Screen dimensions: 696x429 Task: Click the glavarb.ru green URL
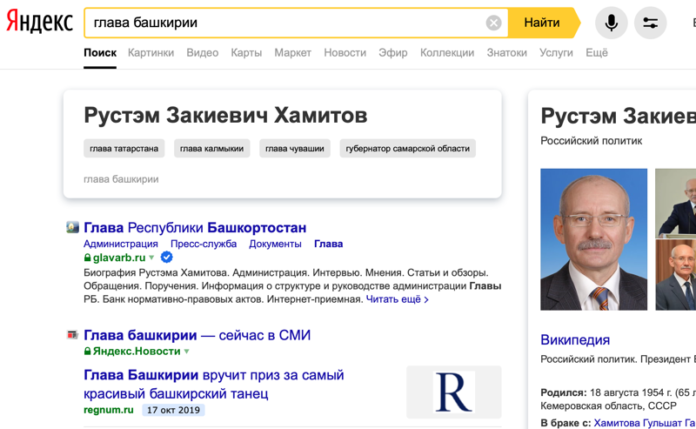119,258
